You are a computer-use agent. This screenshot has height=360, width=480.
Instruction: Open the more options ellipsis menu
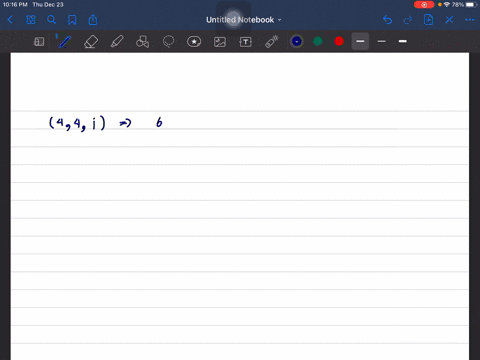(469, 20)
